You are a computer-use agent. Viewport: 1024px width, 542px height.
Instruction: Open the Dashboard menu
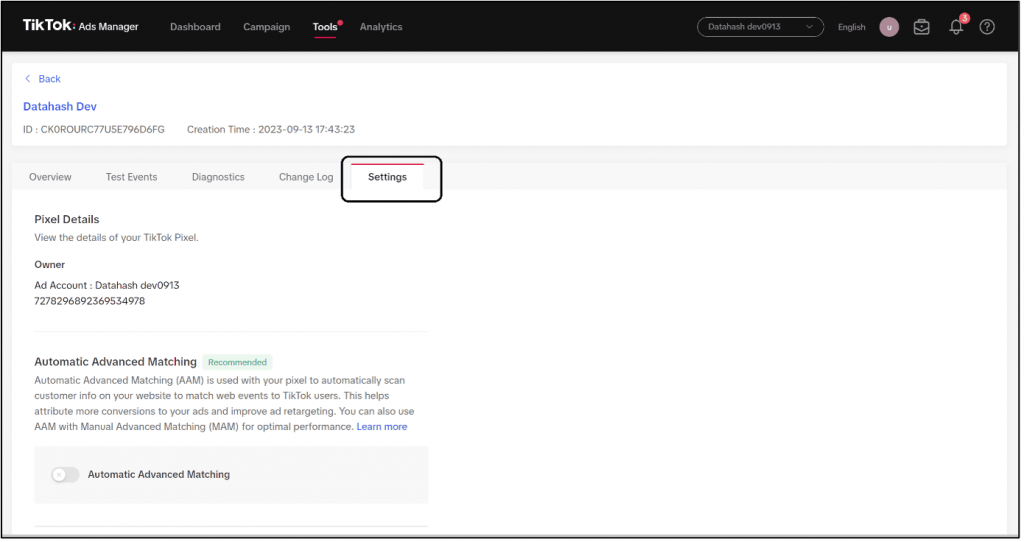coord(195,27)
